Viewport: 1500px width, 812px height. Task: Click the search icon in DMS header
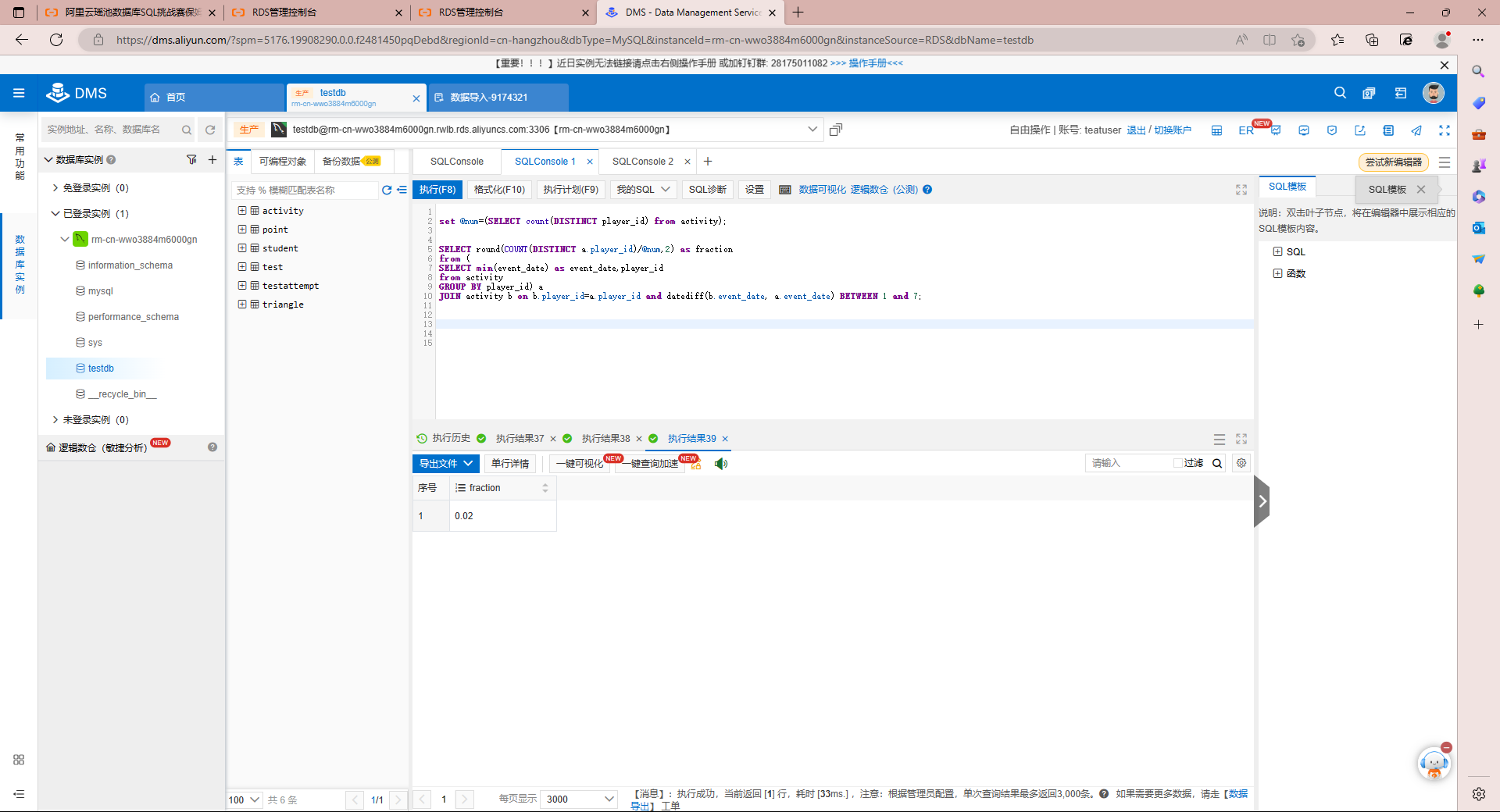[x=1340, y=93]
